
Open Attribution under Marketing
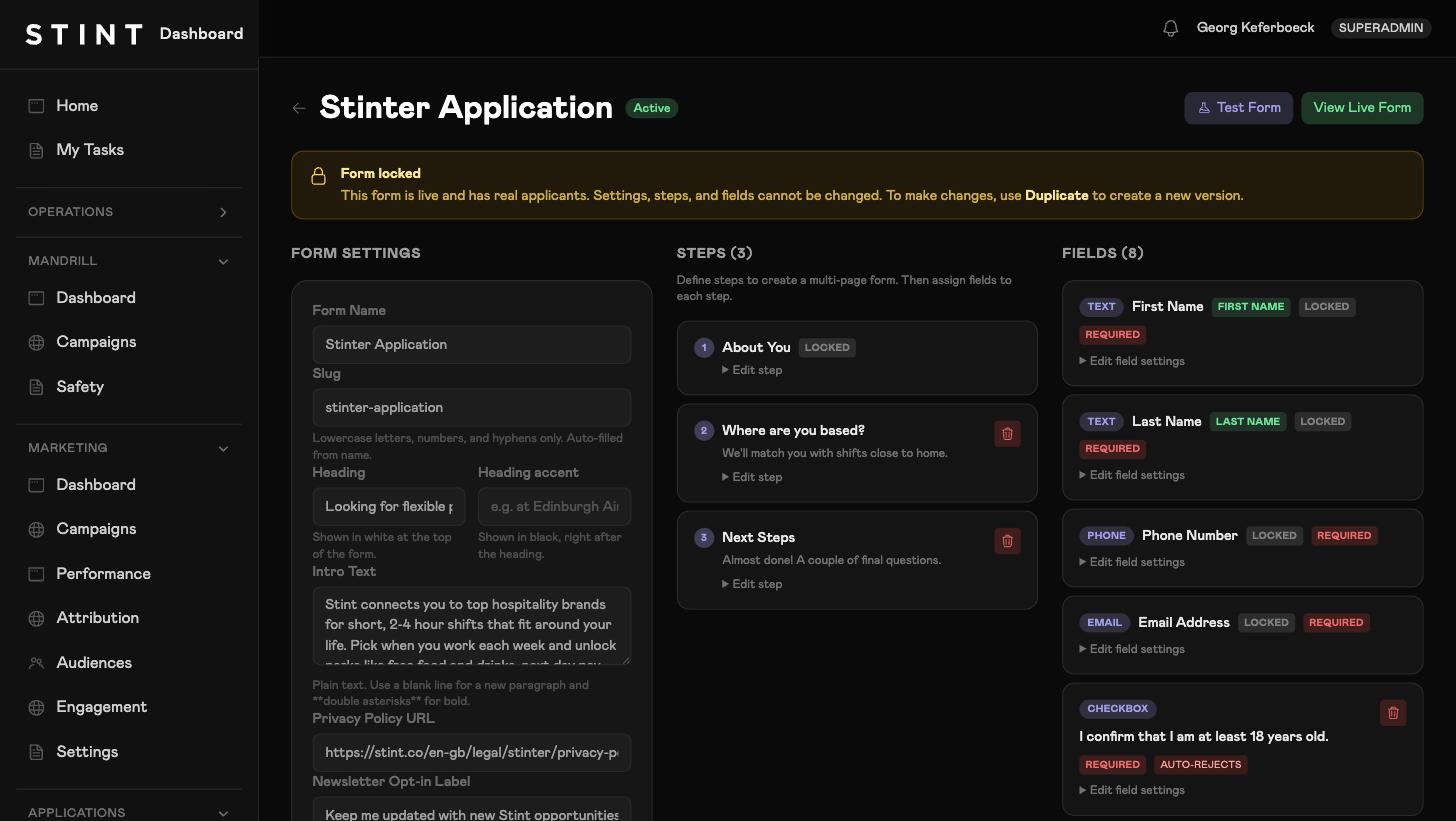pyautogui.click(x=129, y=618)
